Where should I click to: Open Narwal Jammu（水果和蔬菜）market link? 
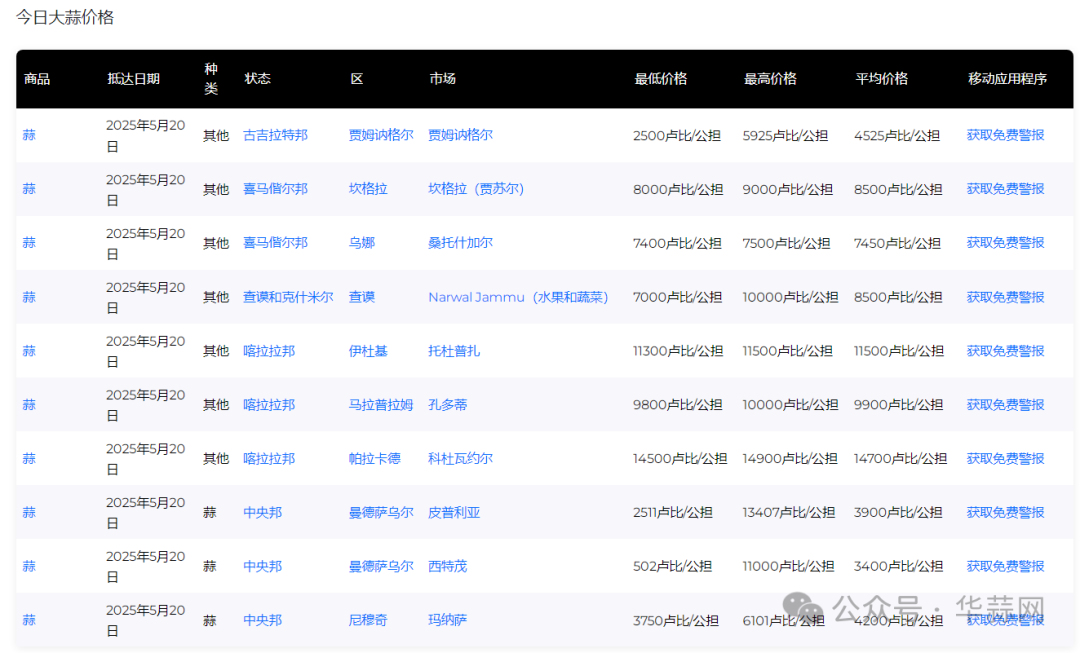tap(518, 297)
